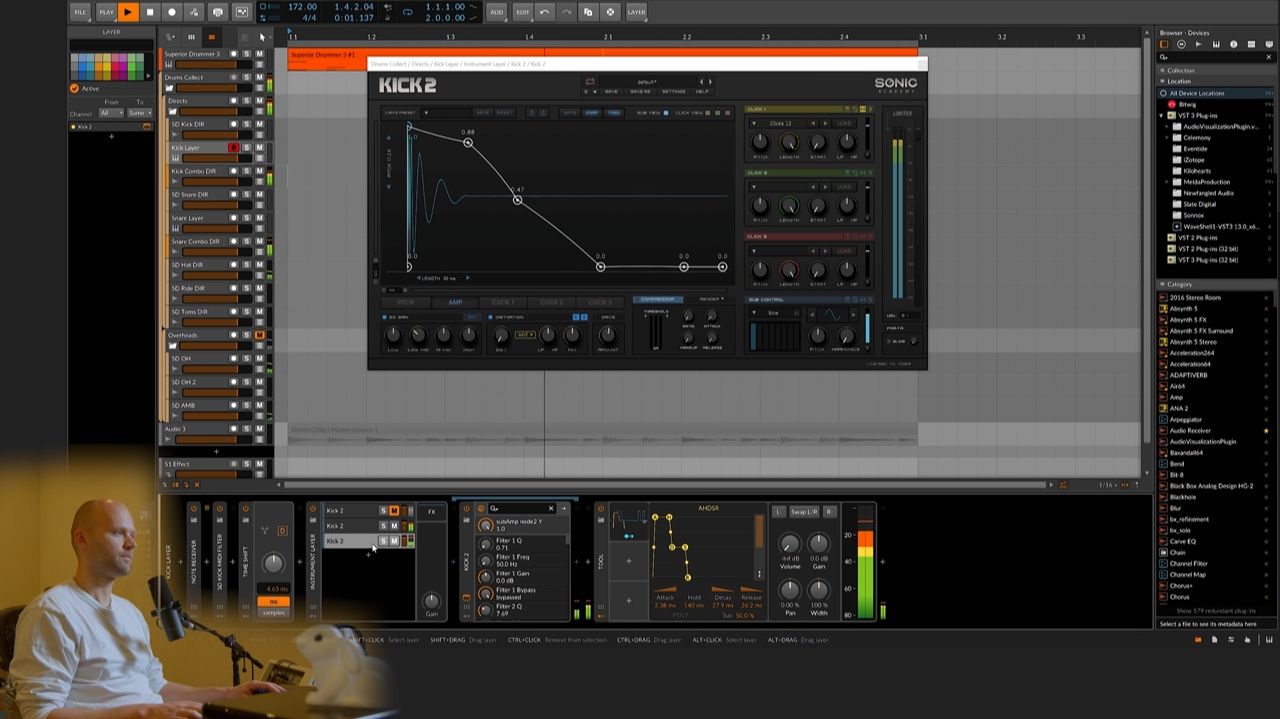Click SAVE in Kick 2 preset bar

[x=609, y=91]
